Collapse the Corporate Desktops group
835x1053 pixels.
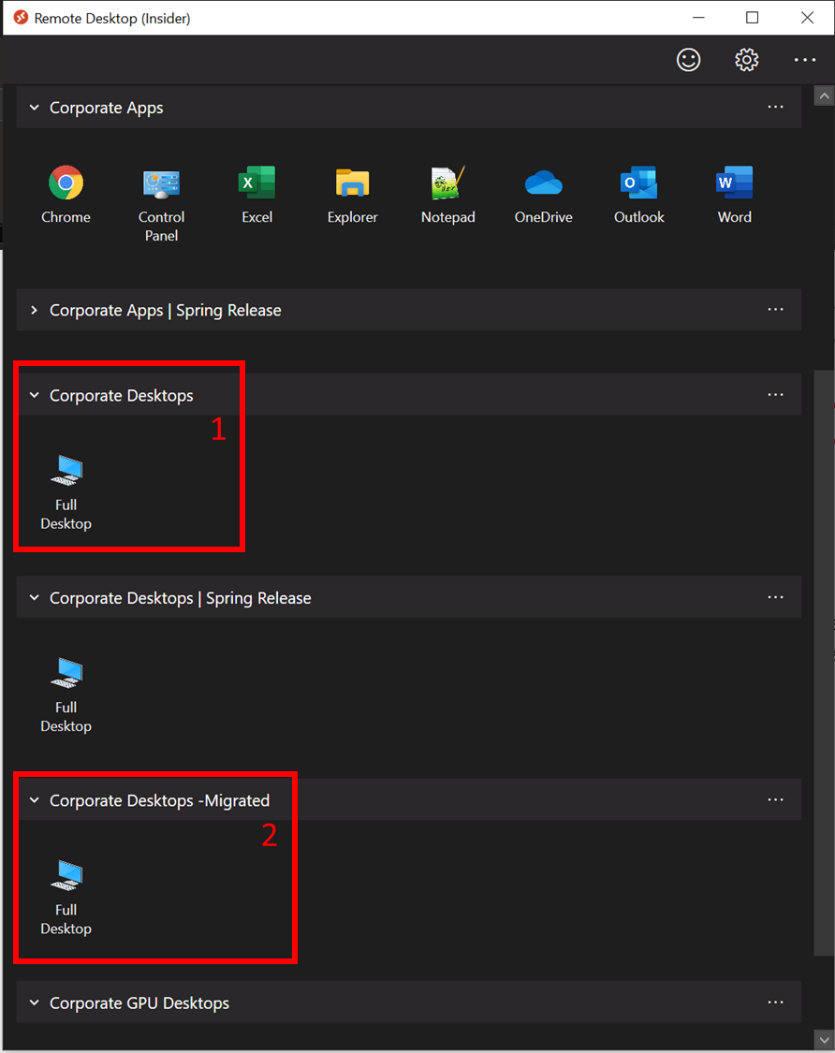click(34, 395)
